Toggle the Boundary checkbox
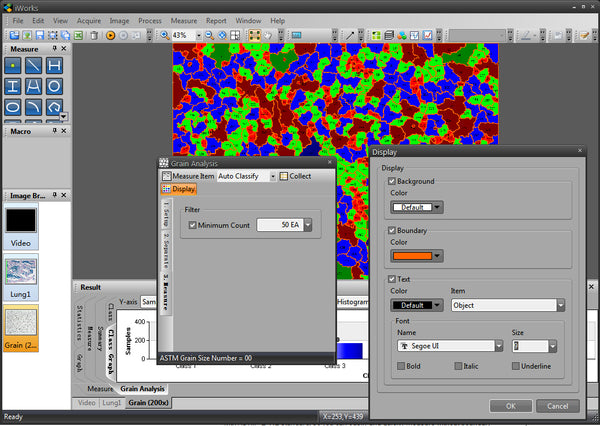Image resolution: width=600 pixels, height=426 pixels. (392, 230)
